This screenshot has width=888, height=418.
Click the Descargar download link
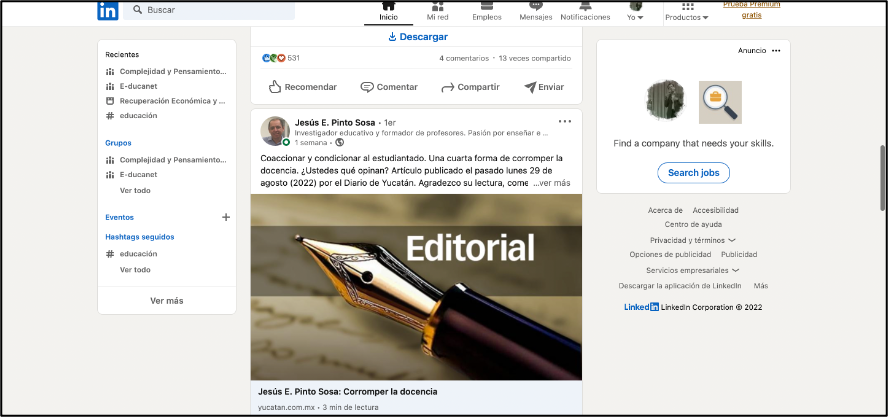(x=417, y=37)
